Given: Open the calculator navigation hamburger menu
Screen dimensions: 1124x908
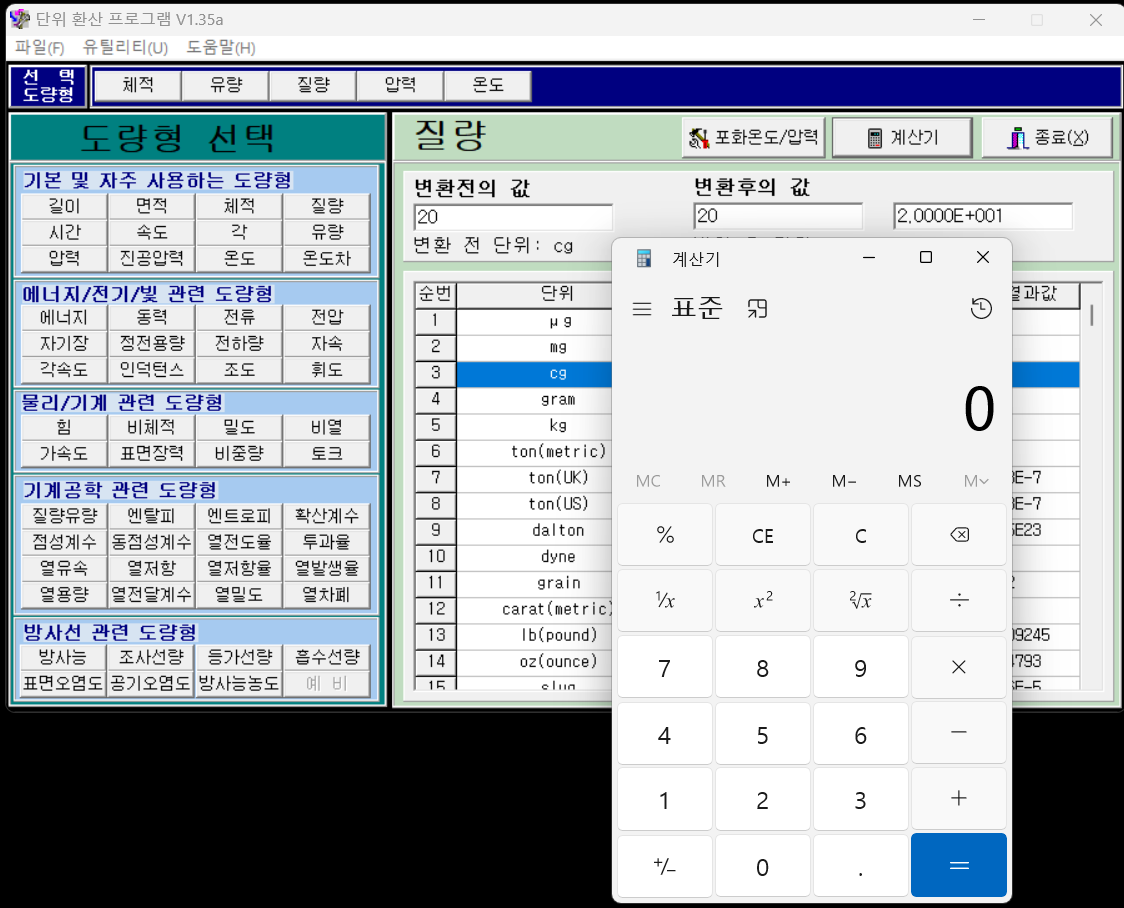Looking at the screenshot, I should (642, 308).
